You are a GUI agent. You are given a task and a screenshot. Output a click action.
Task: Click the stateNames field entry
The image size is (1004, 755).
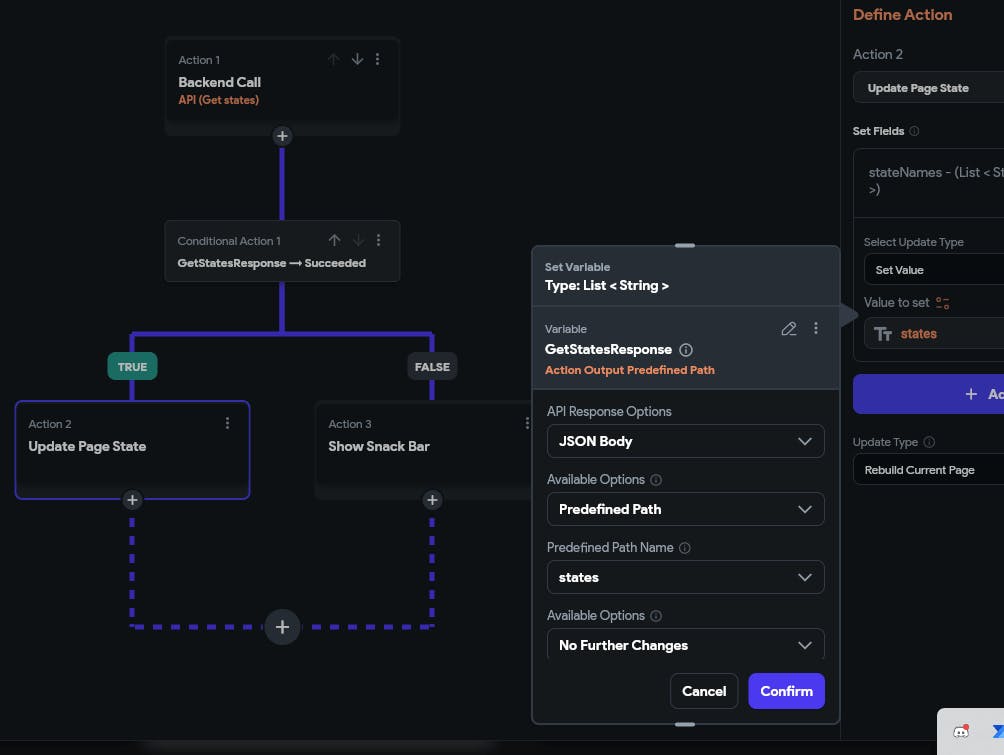(928, 181)
